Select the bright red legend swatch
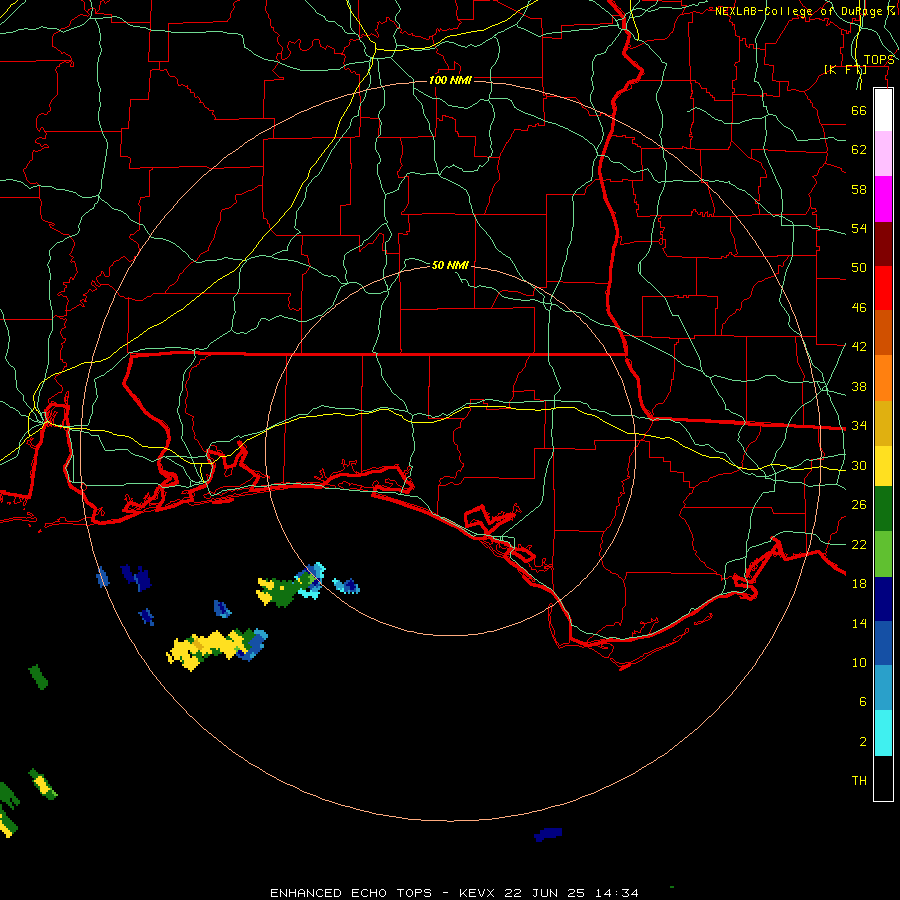The image size is (900, 900). point(883,288)
